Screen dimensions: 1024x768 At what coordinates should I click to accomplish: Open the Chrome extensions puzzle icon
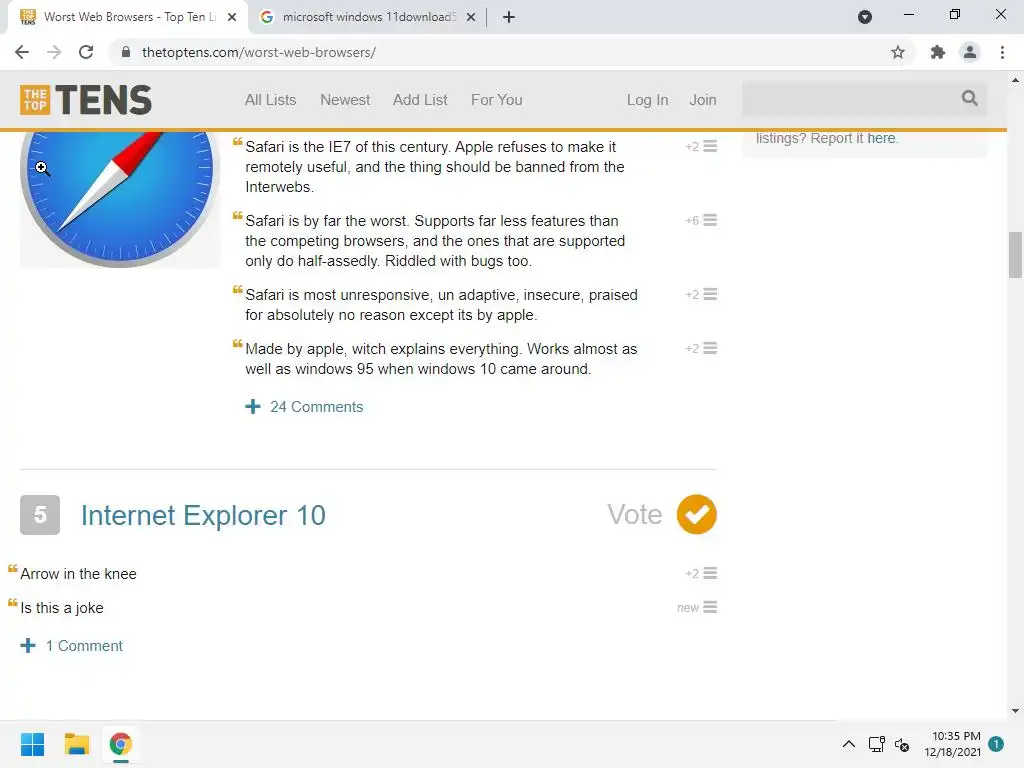(938, 52)
